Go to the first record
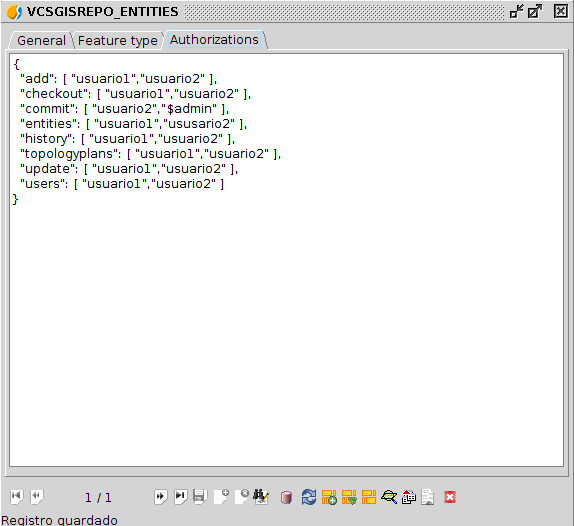 point(16,497)
